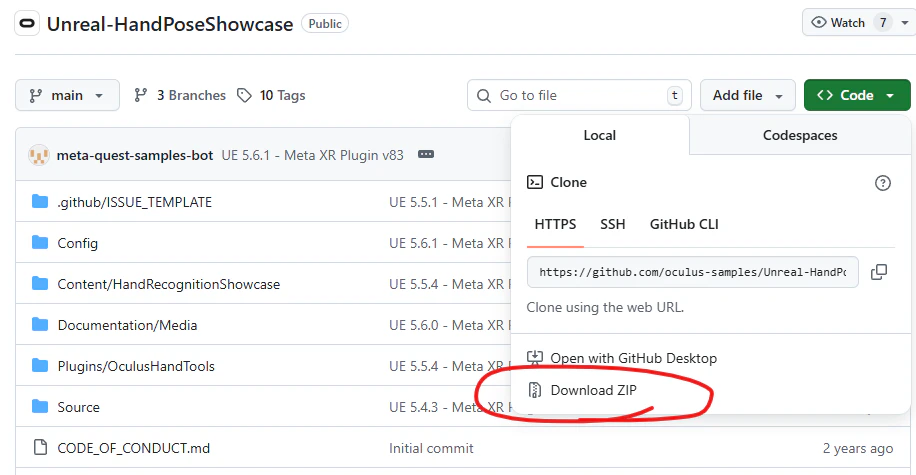This screenshot has height=475, width=916.
Task: Click folder icon for Config
Action: [x=40, y=242]
